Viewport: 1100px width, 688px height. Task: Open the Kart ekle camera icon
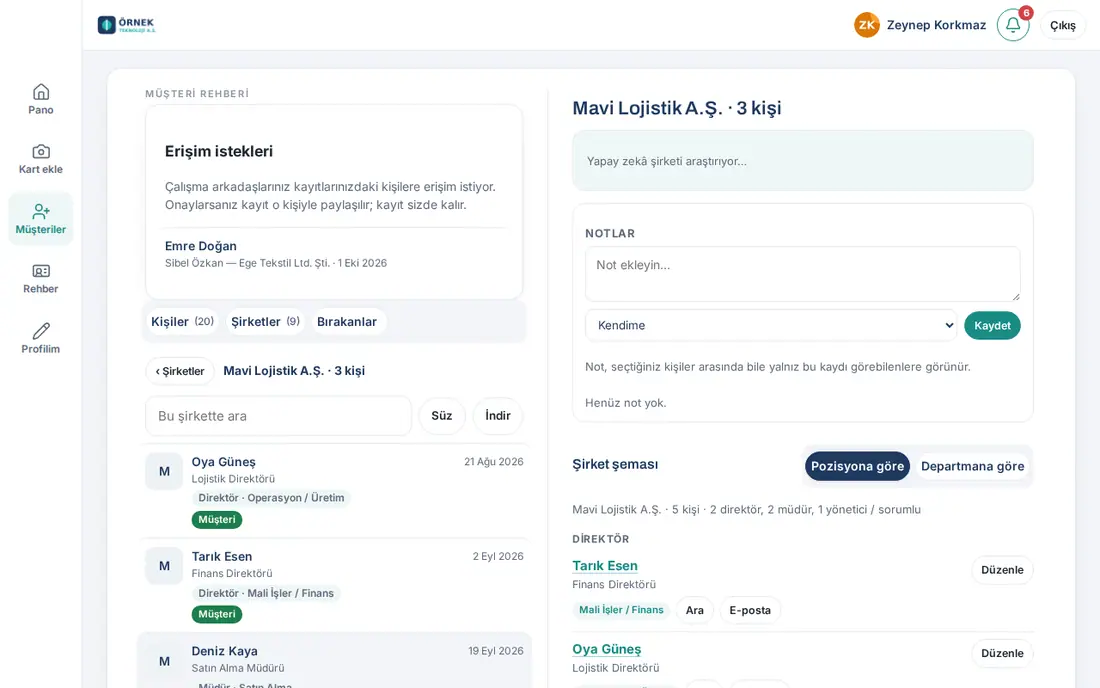click(41, 151)
